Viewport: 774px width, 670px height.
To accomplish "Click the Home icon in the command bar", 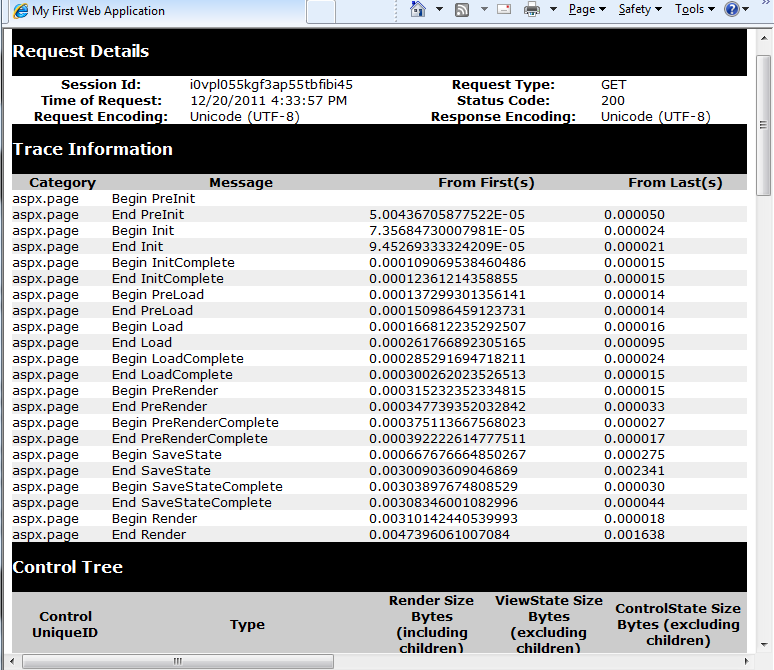I will (418, 9).
